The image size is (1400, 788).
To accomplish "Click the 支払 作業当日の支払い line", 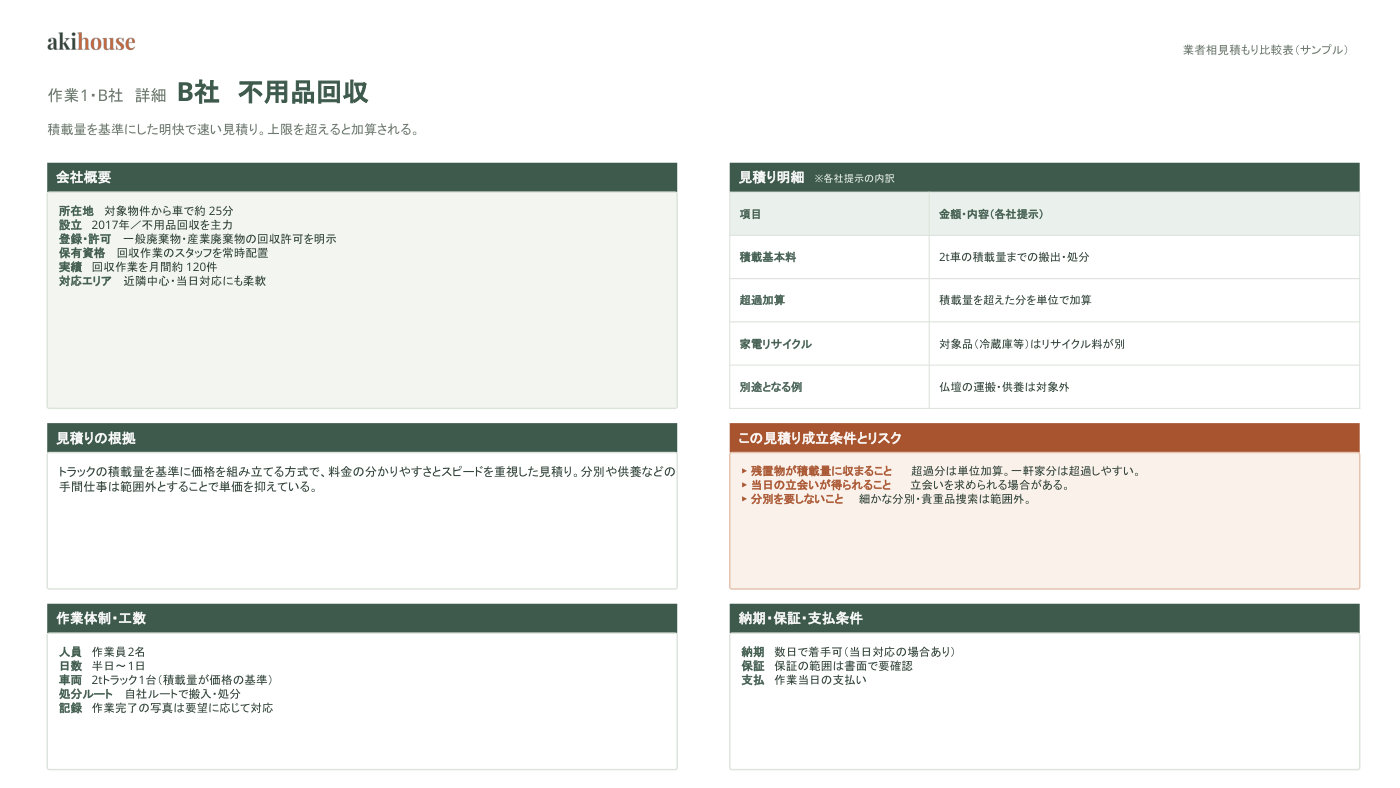I will tap(804, 680).
